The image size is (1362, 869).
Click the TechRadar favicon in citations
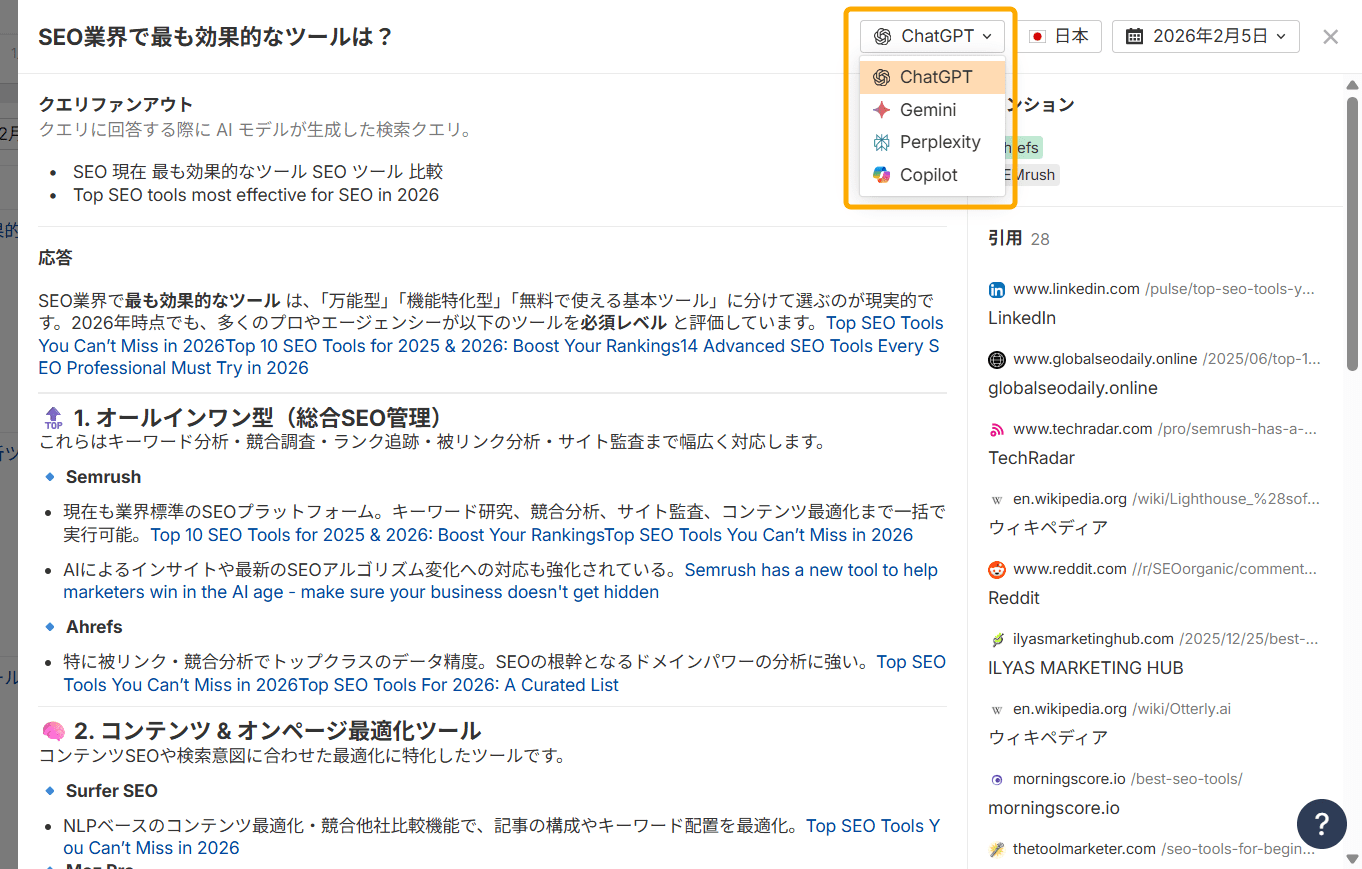996,429
